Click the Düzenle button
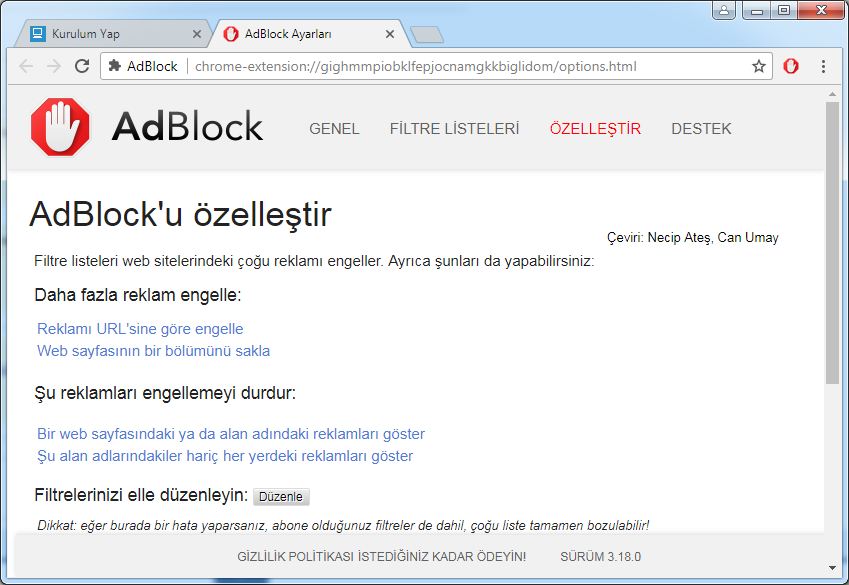 click(x=281, y=497)
